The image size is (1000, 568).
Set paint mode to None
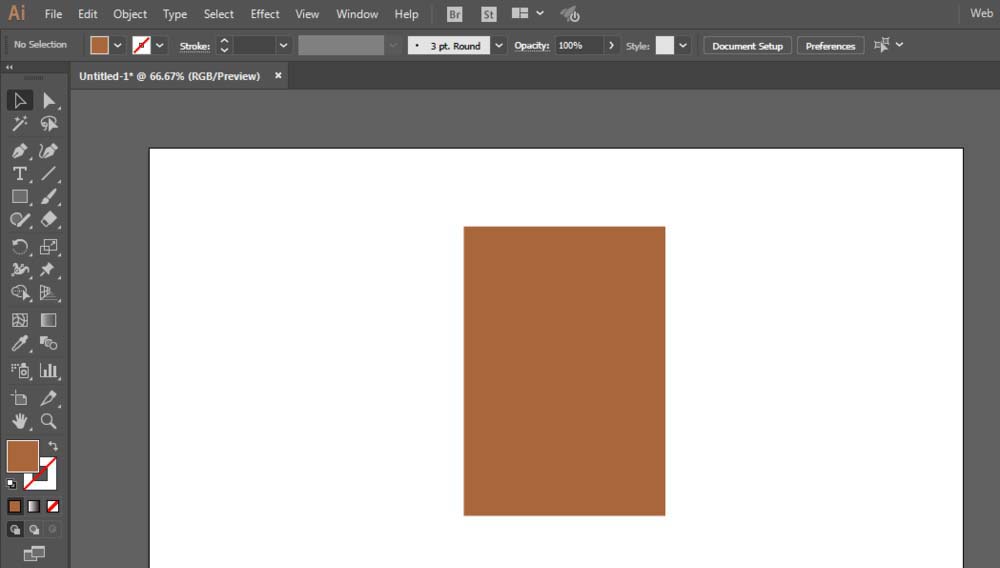tap(53, 506)
